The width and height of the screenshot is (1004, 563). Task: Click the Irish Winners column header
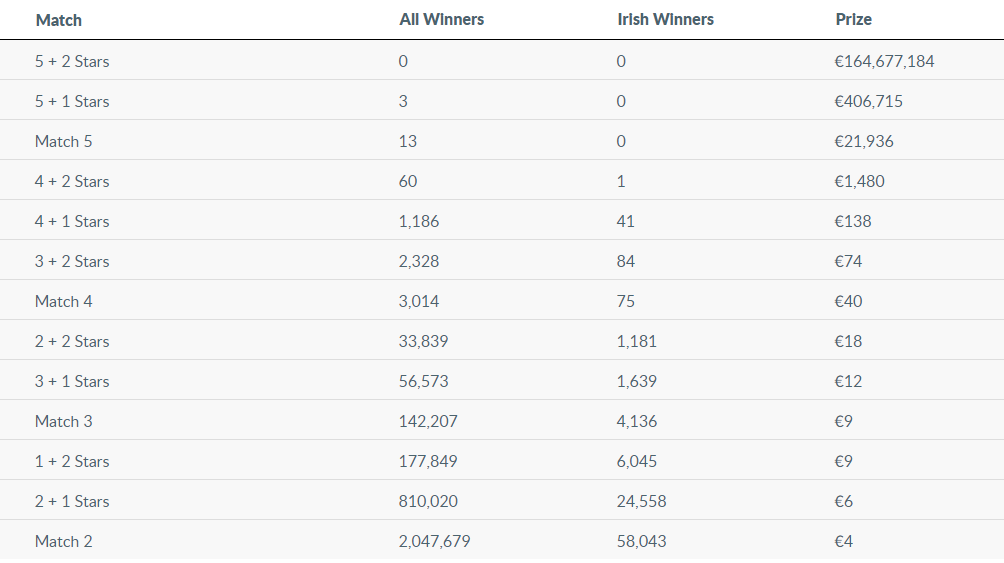[x=665, y=20]
